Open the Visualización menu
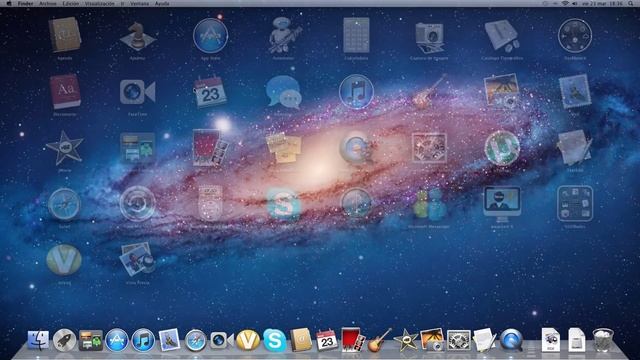 [100, 3]
